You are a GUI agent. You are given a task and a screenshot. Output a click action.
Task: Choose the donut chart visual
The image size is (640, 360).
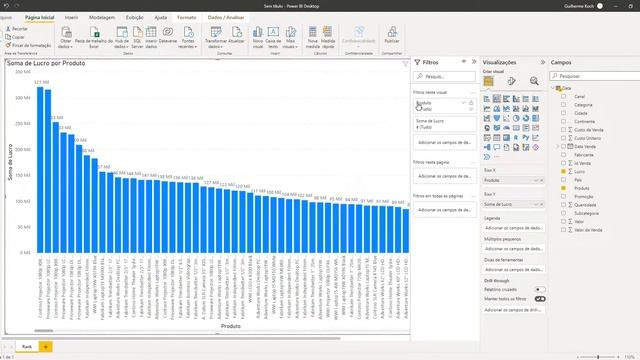pyautogui.click(x=526, y=118)
